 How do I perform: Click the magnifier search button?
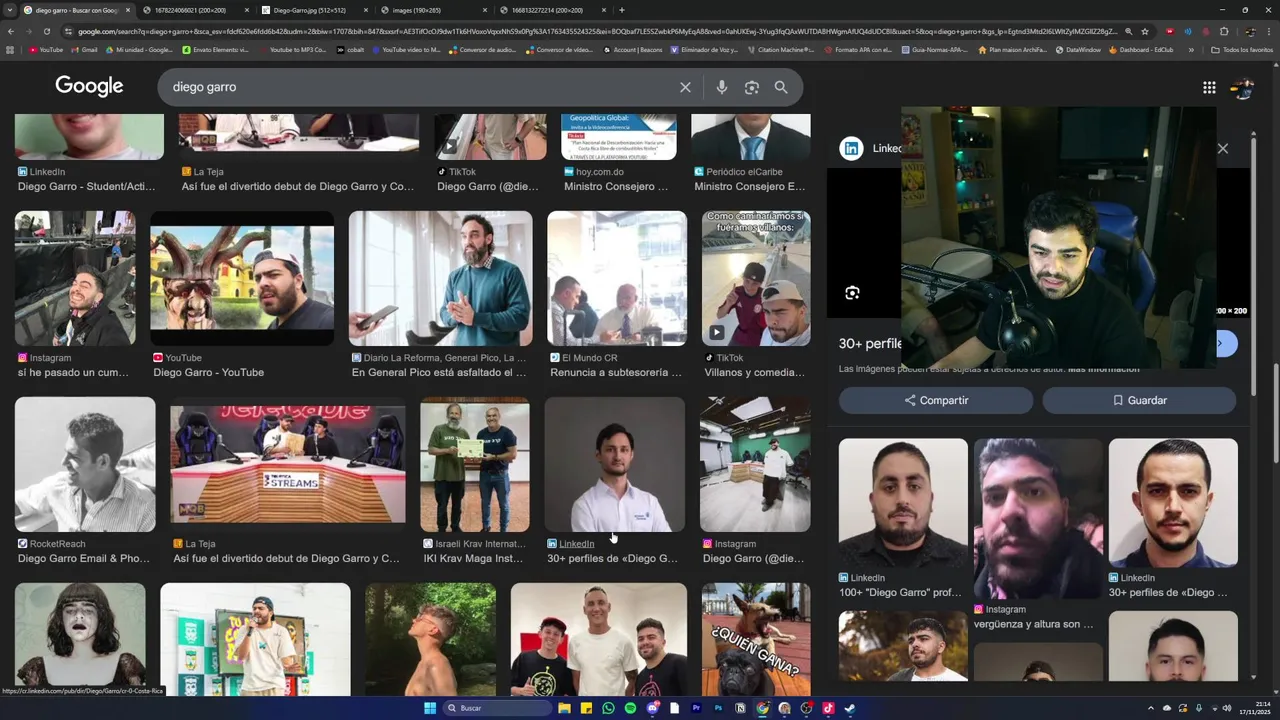(781, 87)
